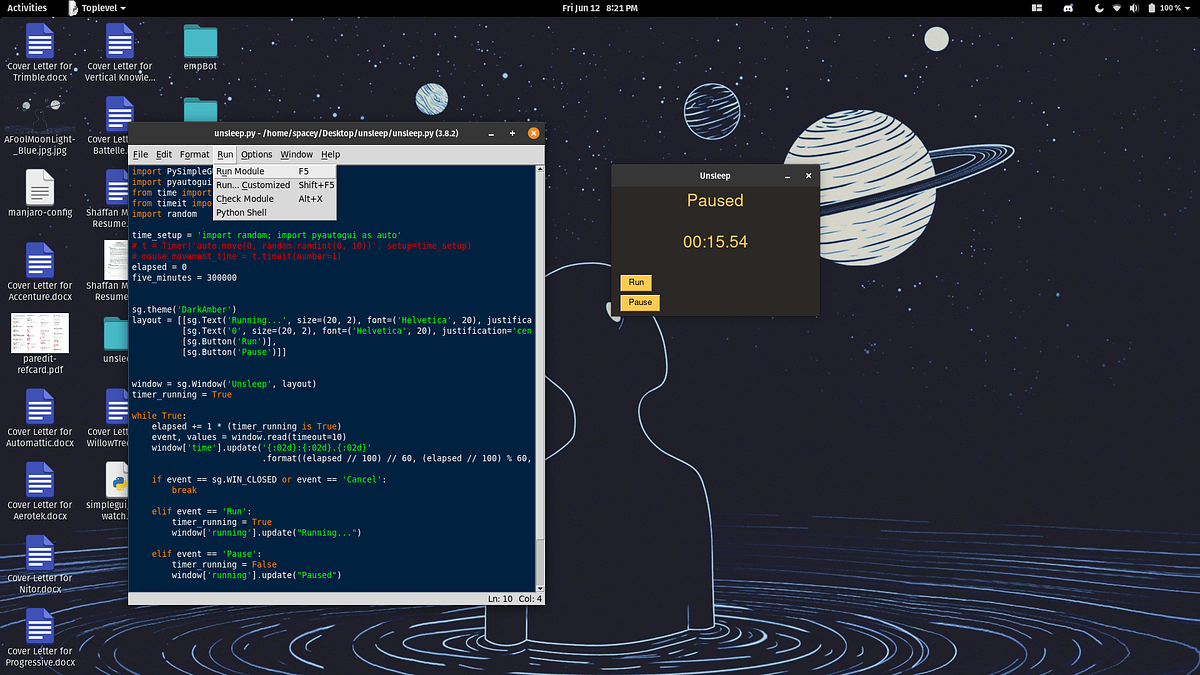Viewport: 1200px width, 675px height.
Task: Click the Run button in the Unsleep window
Action: click(635, 282)
